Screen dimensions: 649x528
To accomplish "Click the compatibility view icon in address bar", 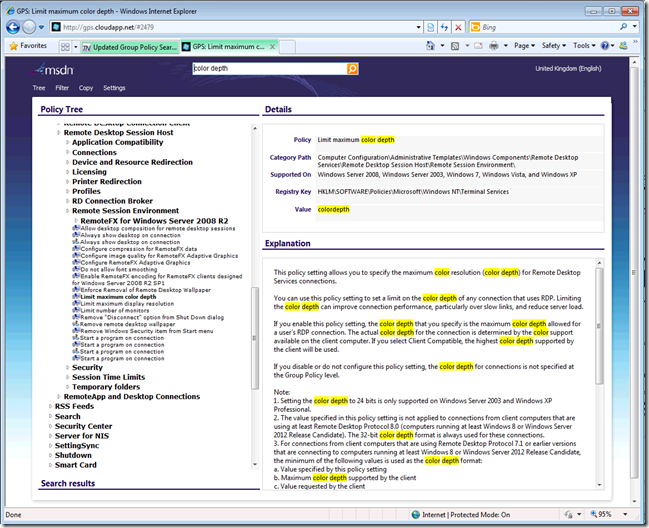I will pyautogui.click(x=428, y=27).
